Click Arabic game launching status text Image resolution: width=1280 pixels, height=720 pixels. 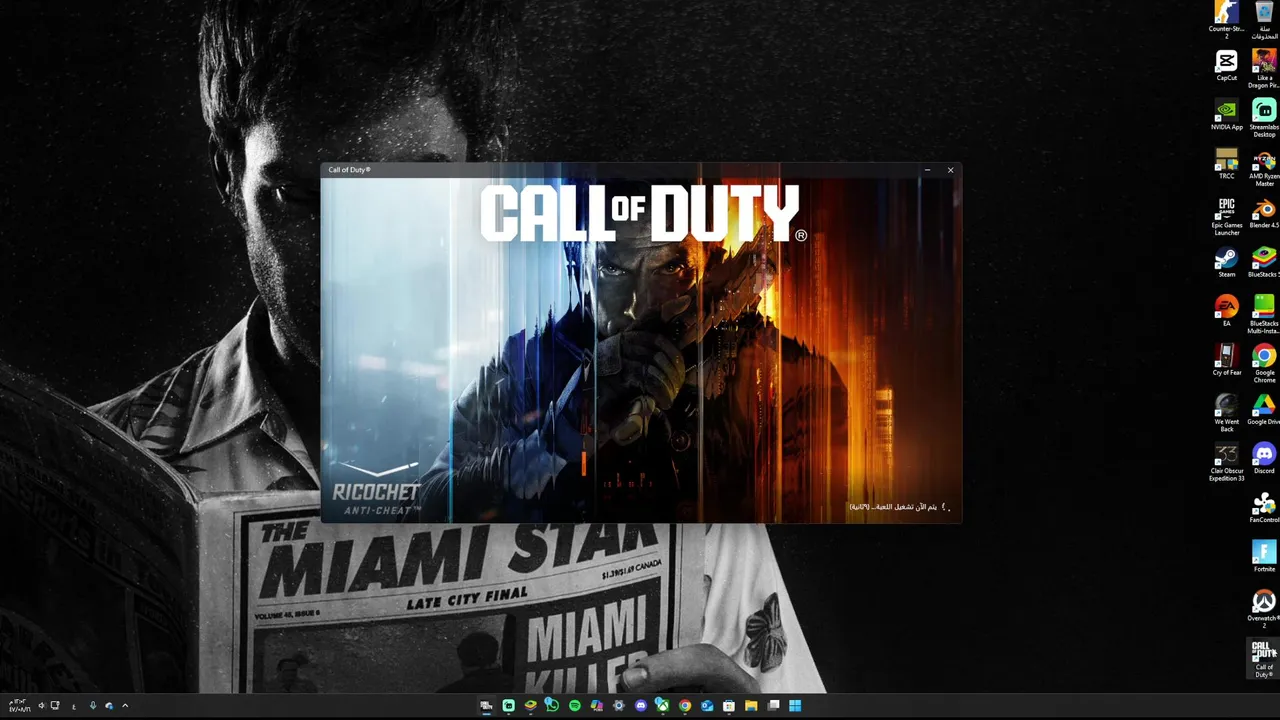tap(893, 507)
